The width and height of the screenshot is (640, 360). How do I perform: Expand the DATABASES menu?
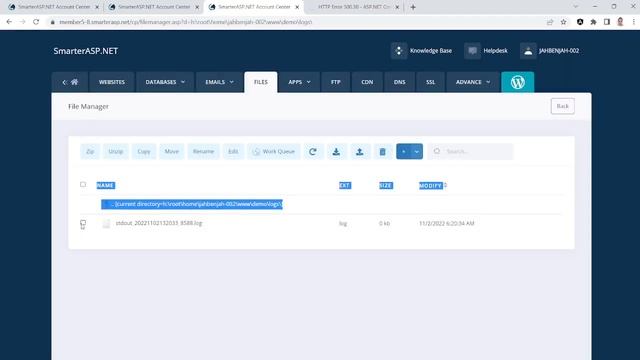[165, 82]
